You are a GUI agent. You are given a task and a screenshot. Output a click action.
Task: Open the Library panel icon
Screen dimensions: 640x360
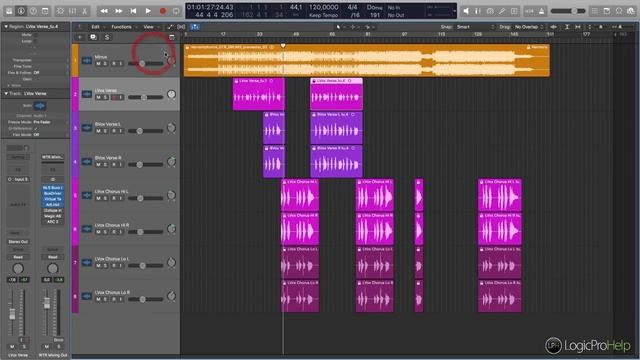coord(9,11)
